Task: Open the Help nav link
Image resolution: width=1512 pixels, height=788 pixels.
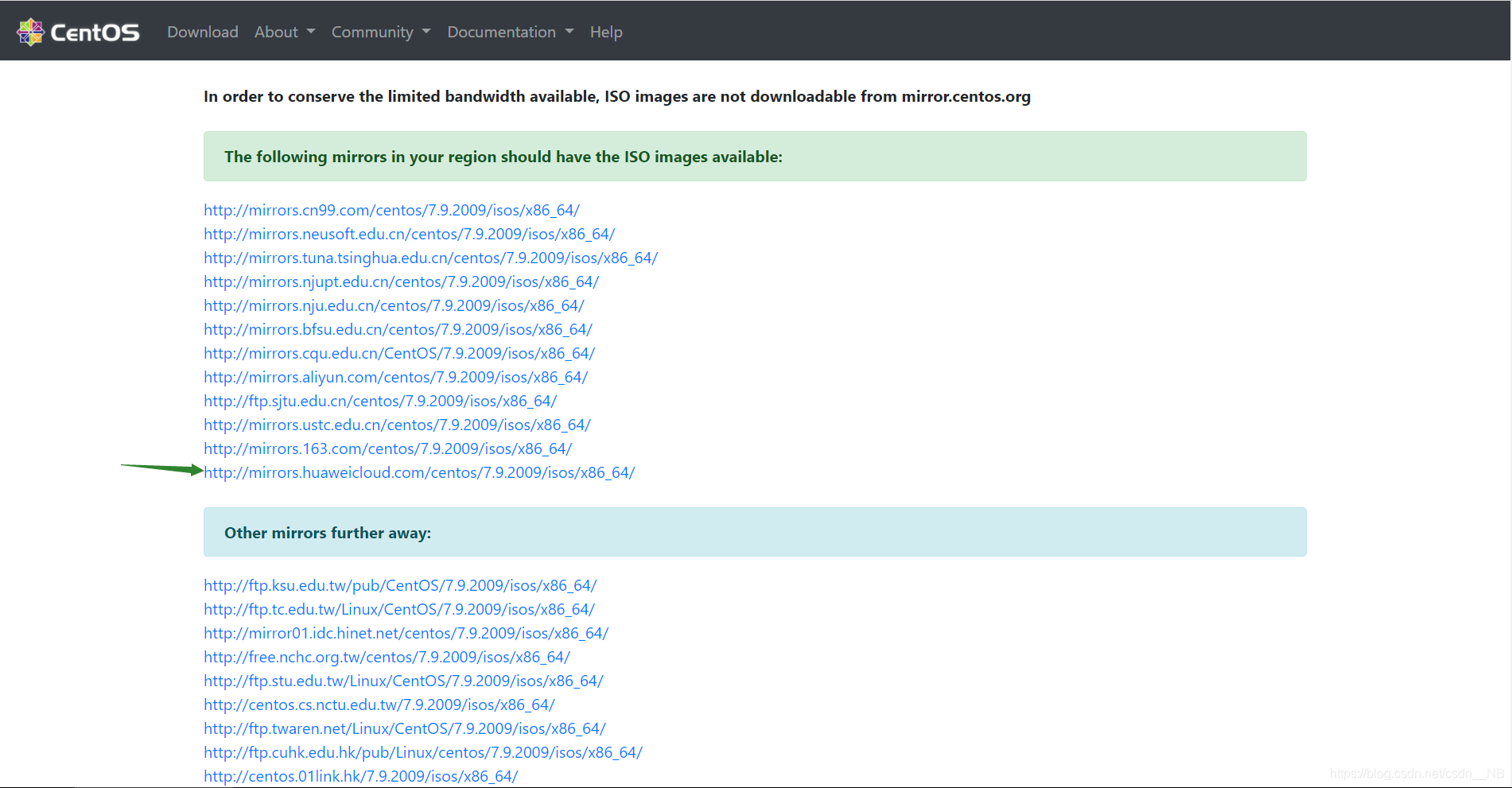Action: pos(606,32)
